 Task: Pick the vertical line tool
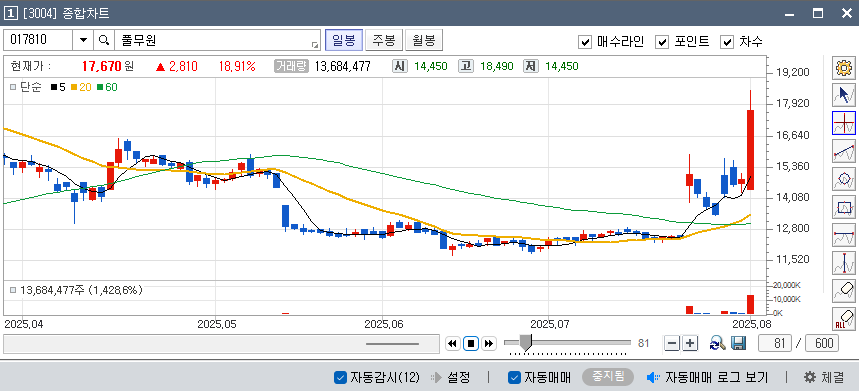[x=844, y=262]
